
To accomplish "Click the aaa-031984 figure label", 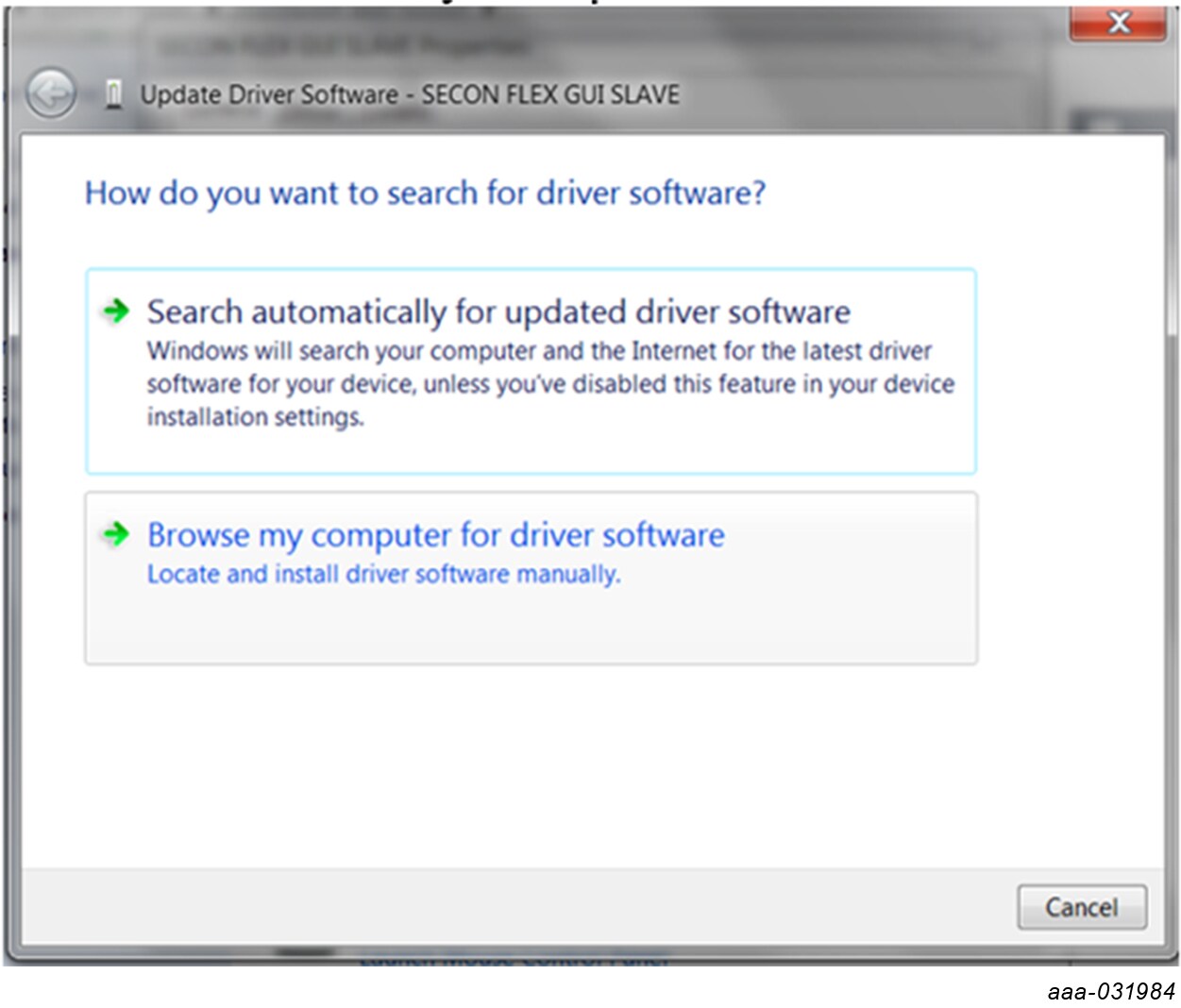I will [1110, 991].
